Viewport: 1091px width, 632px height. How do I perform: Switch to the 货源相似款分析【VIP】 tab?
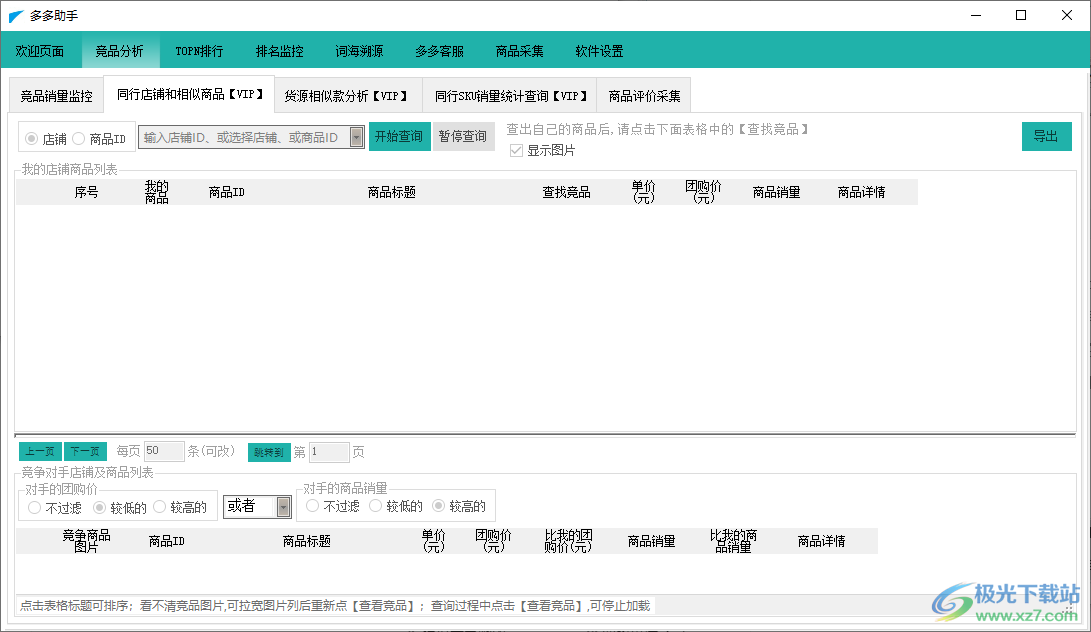tap(348, 94)
